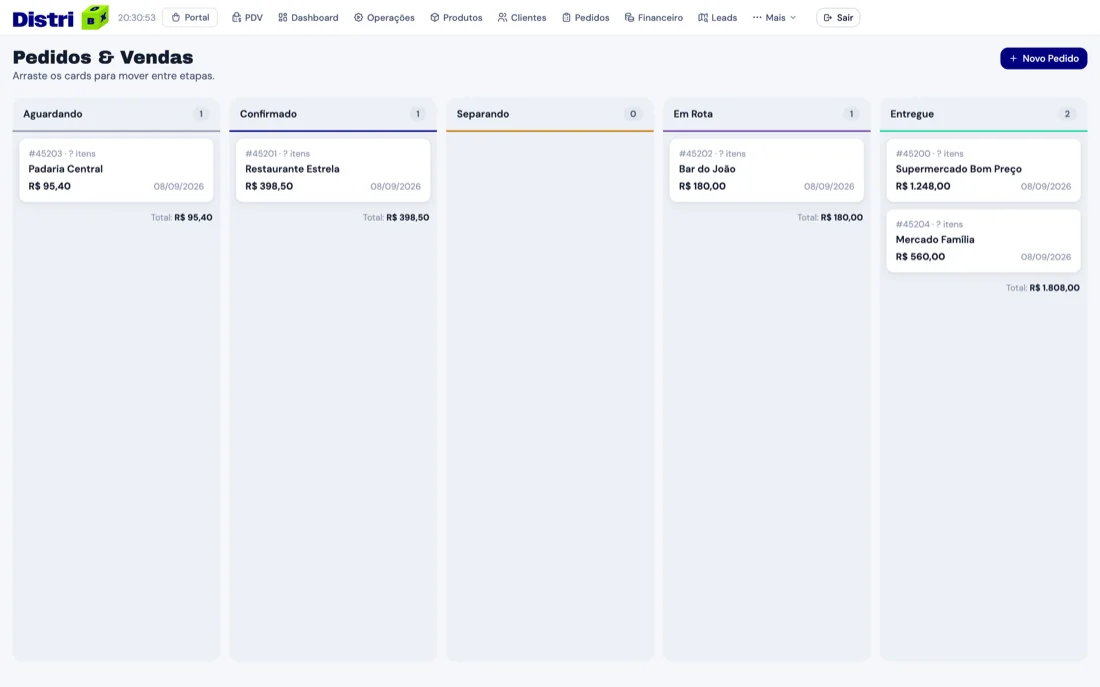Screen dimensions: 1100x687
Task: Go to the Leads page
Action: (x=718, y=18)
